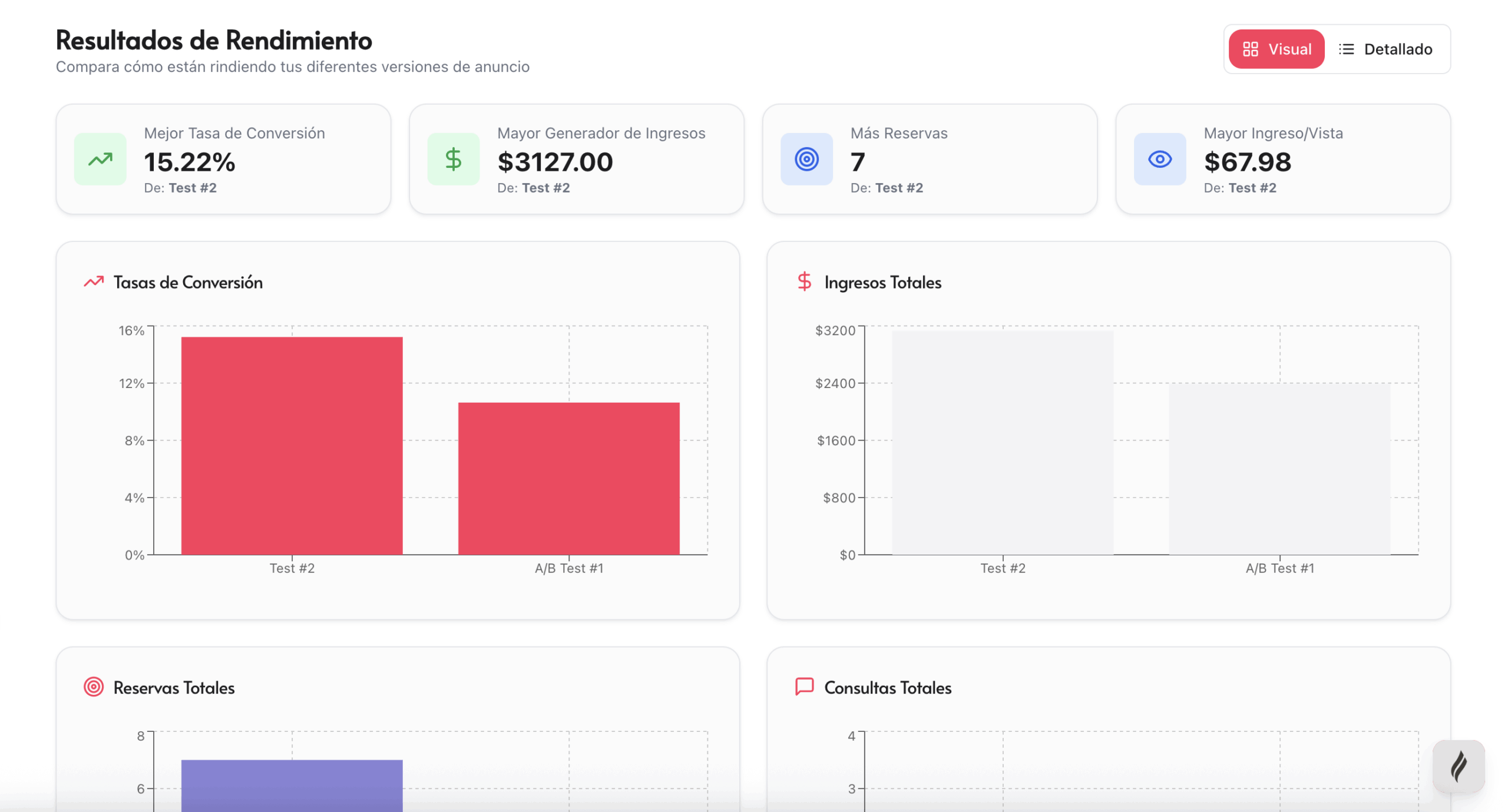Click the chat bubble icon beside Consultas Totales
The width and height of the screenshot is (1508, 812).
click(x=803, y=687)
